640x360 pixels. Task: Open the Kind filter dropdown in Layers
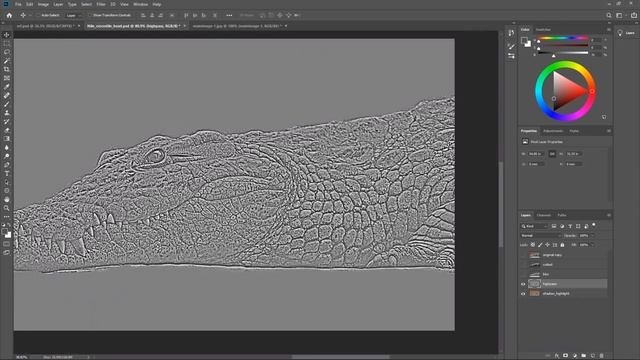tap(534, 226)
